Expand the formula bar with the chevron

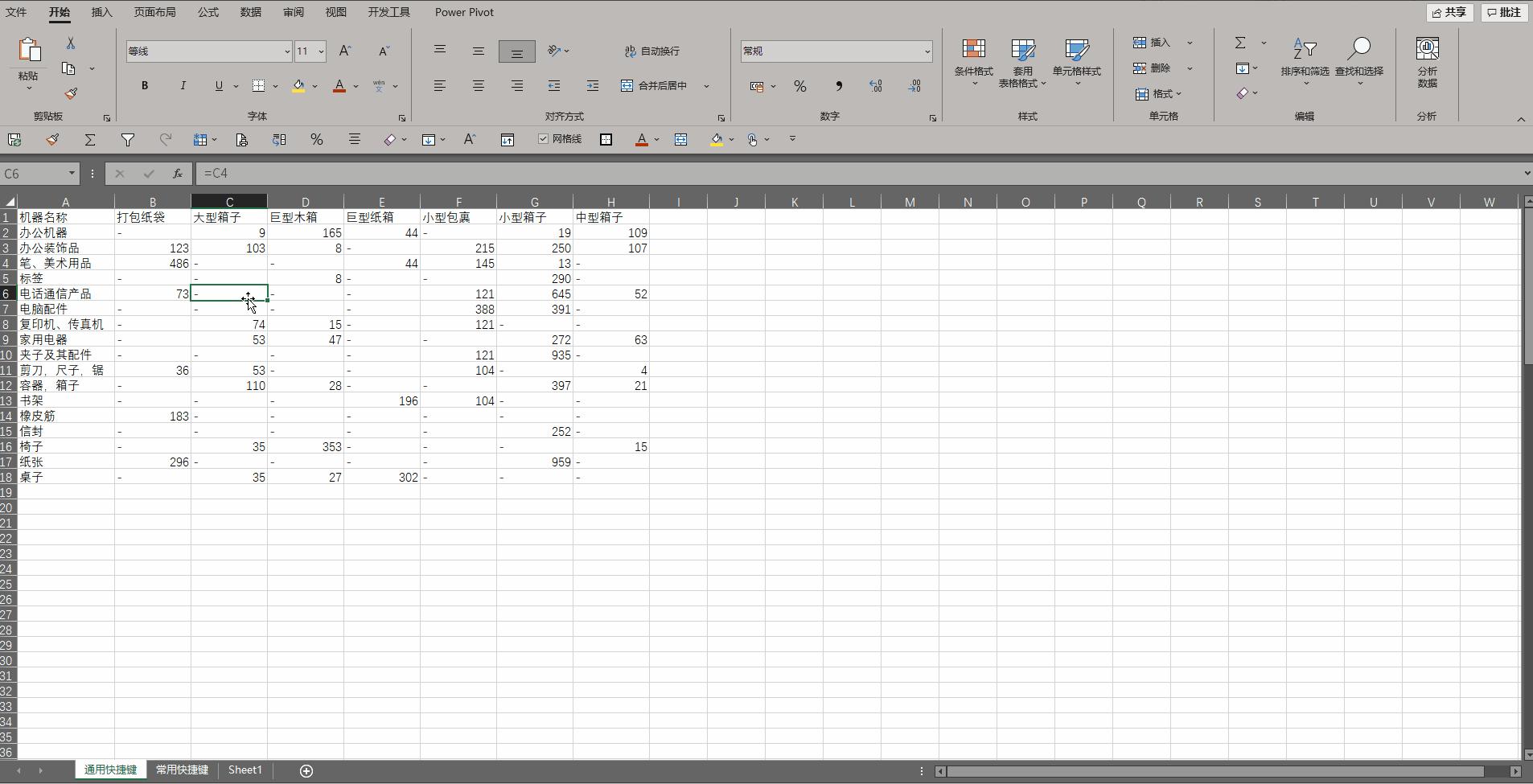click(1527, 174)
